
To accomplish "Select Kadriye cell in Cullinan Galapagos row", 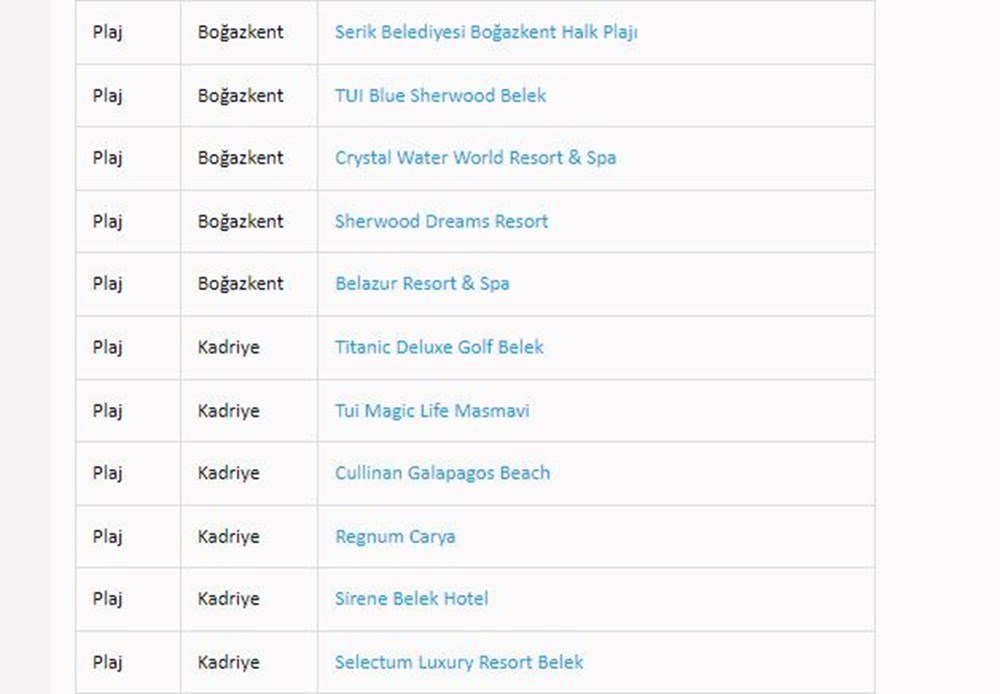I will coord(228,473).
